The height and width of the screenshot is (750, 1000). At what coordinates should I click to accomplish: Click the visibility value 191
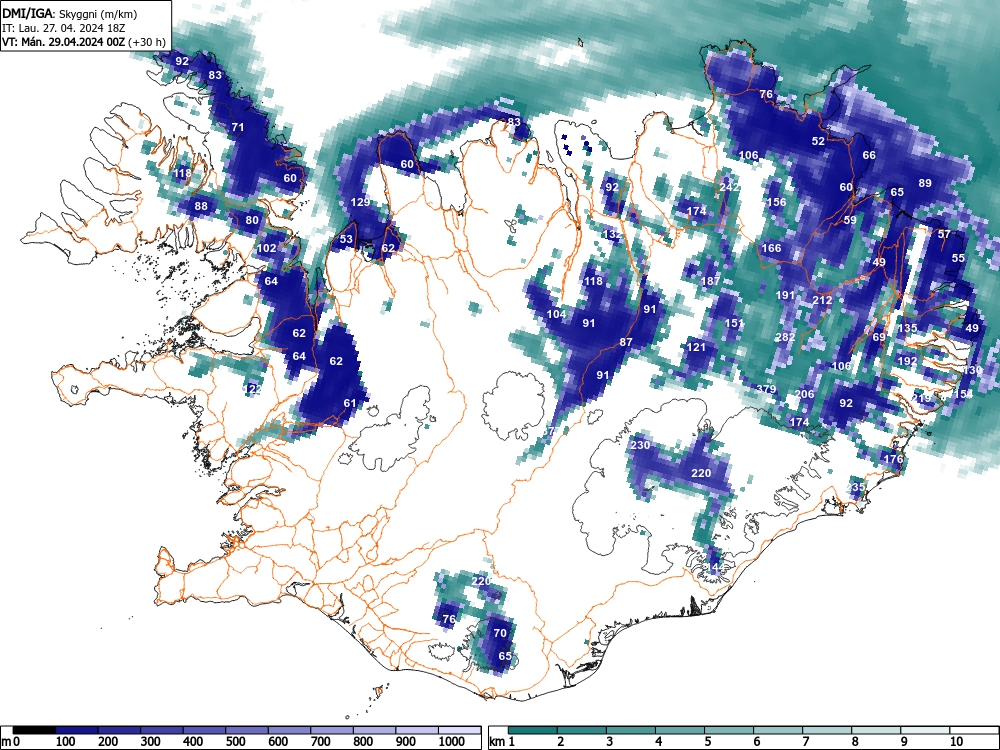(785, 295)
